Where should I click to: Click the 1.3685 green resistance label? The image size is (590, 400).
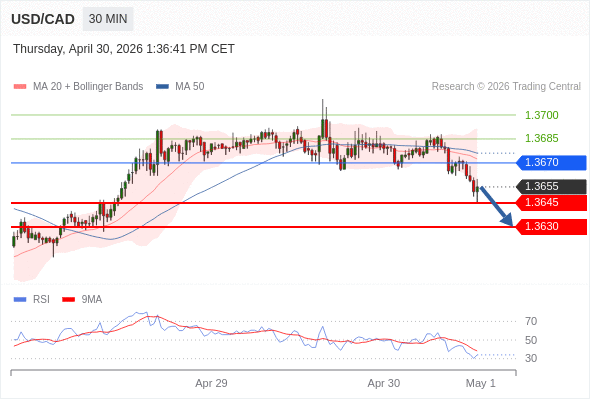(x=541, y=138)
